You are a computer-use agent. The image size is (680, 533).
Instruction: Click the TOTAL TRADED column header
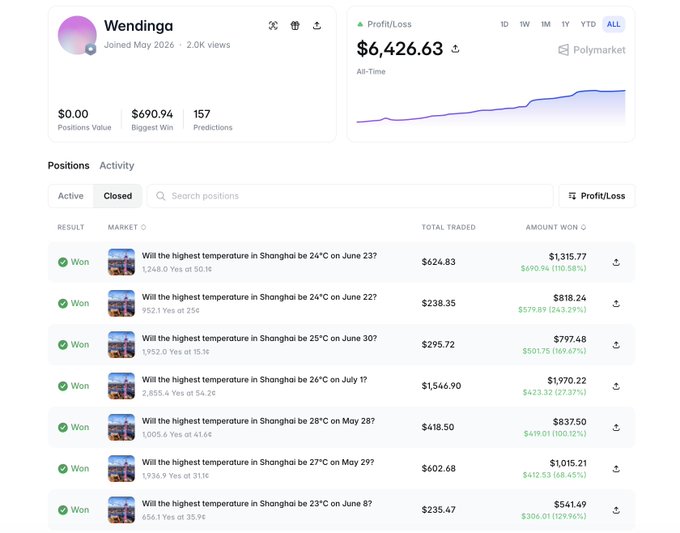(448, 227)
